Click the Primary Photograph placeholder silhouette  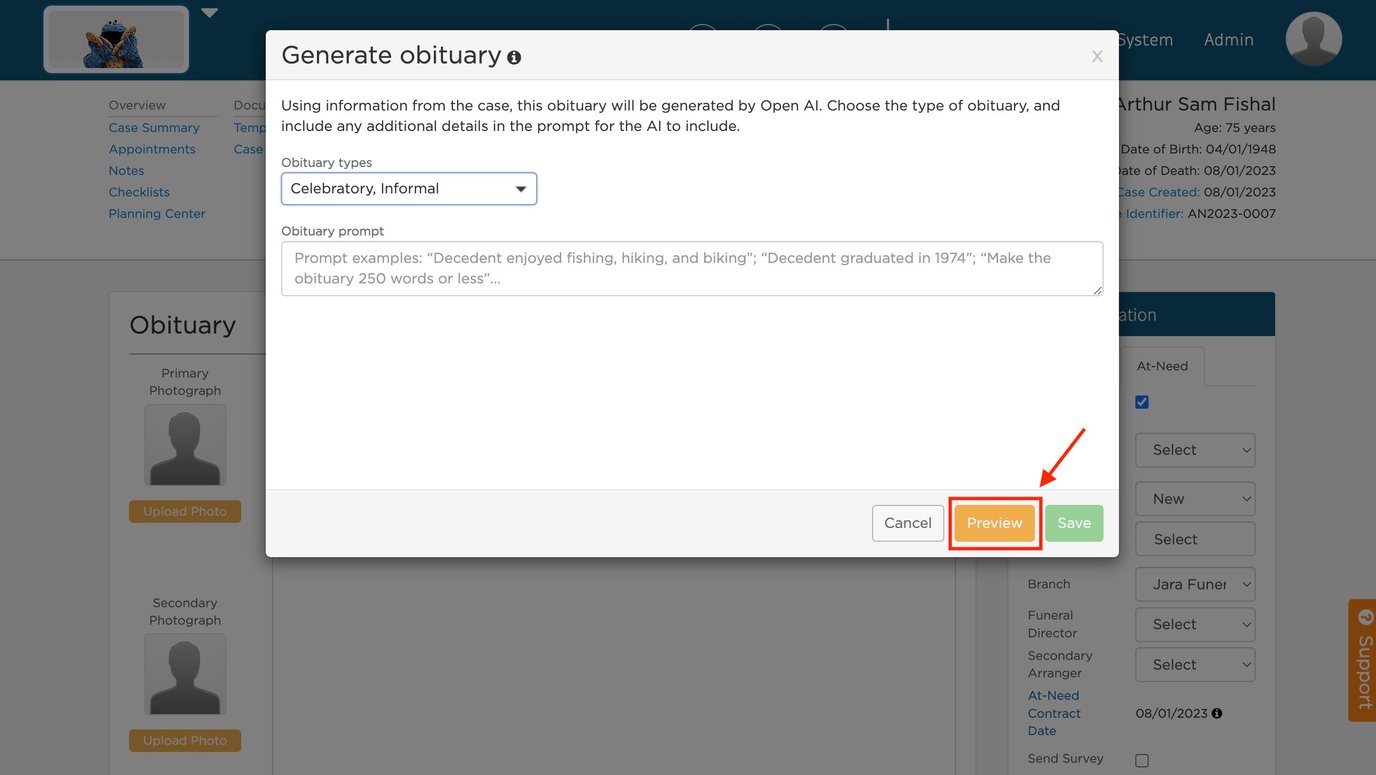[185, 445]
